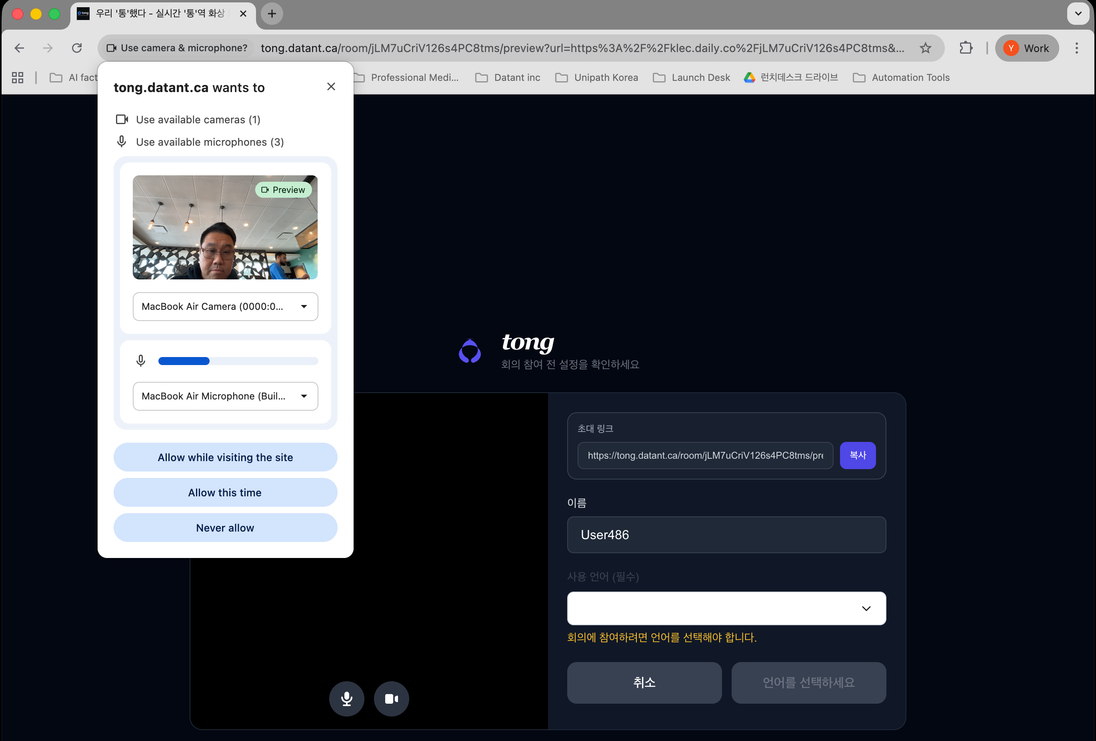Click the Use available microphones (3) text
The image size is (1096, 741).
tap(210, 142)
